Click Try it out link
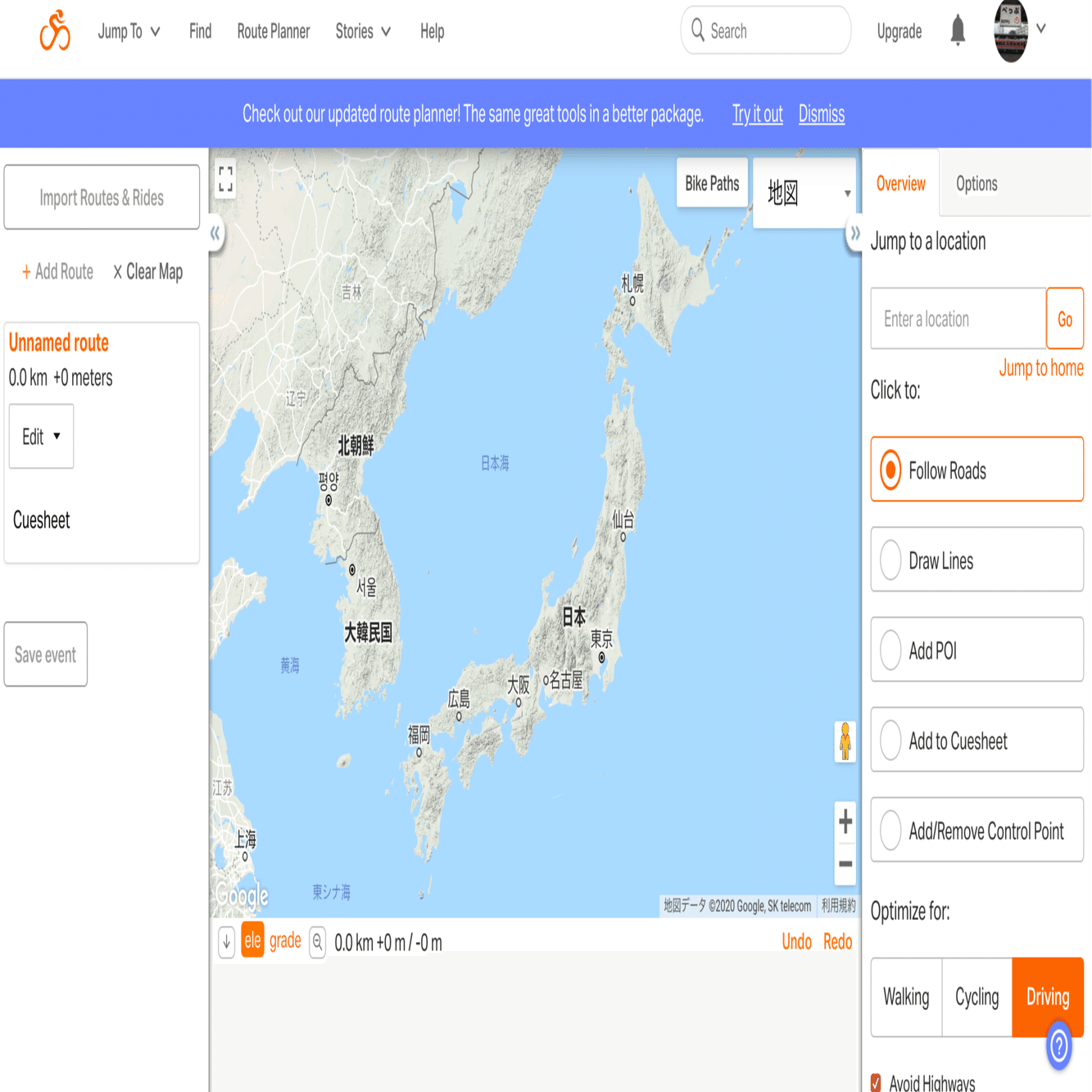 (x=758, y=114)
